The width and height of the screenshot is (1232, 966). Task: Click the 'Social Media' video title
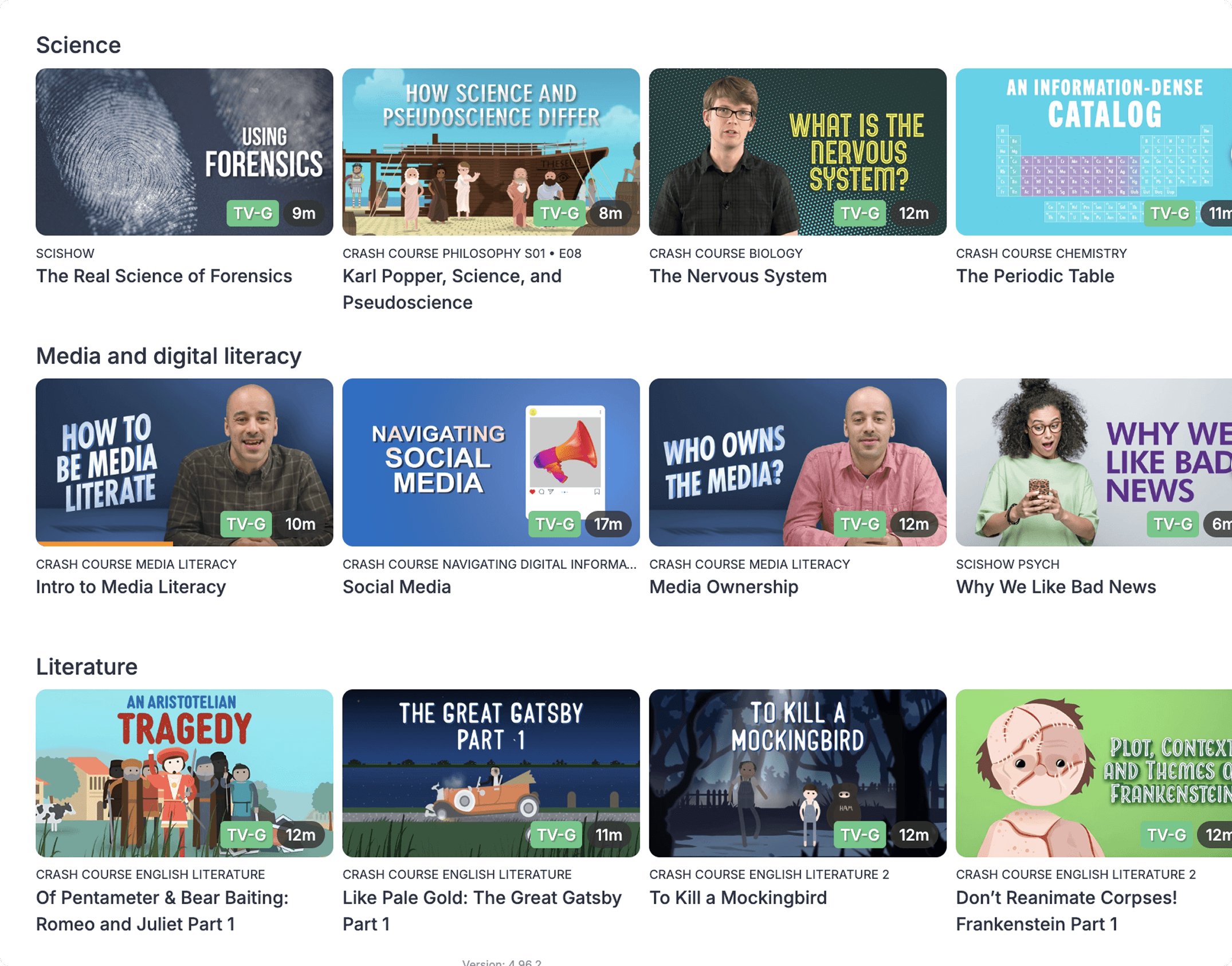tap(397, 587)
